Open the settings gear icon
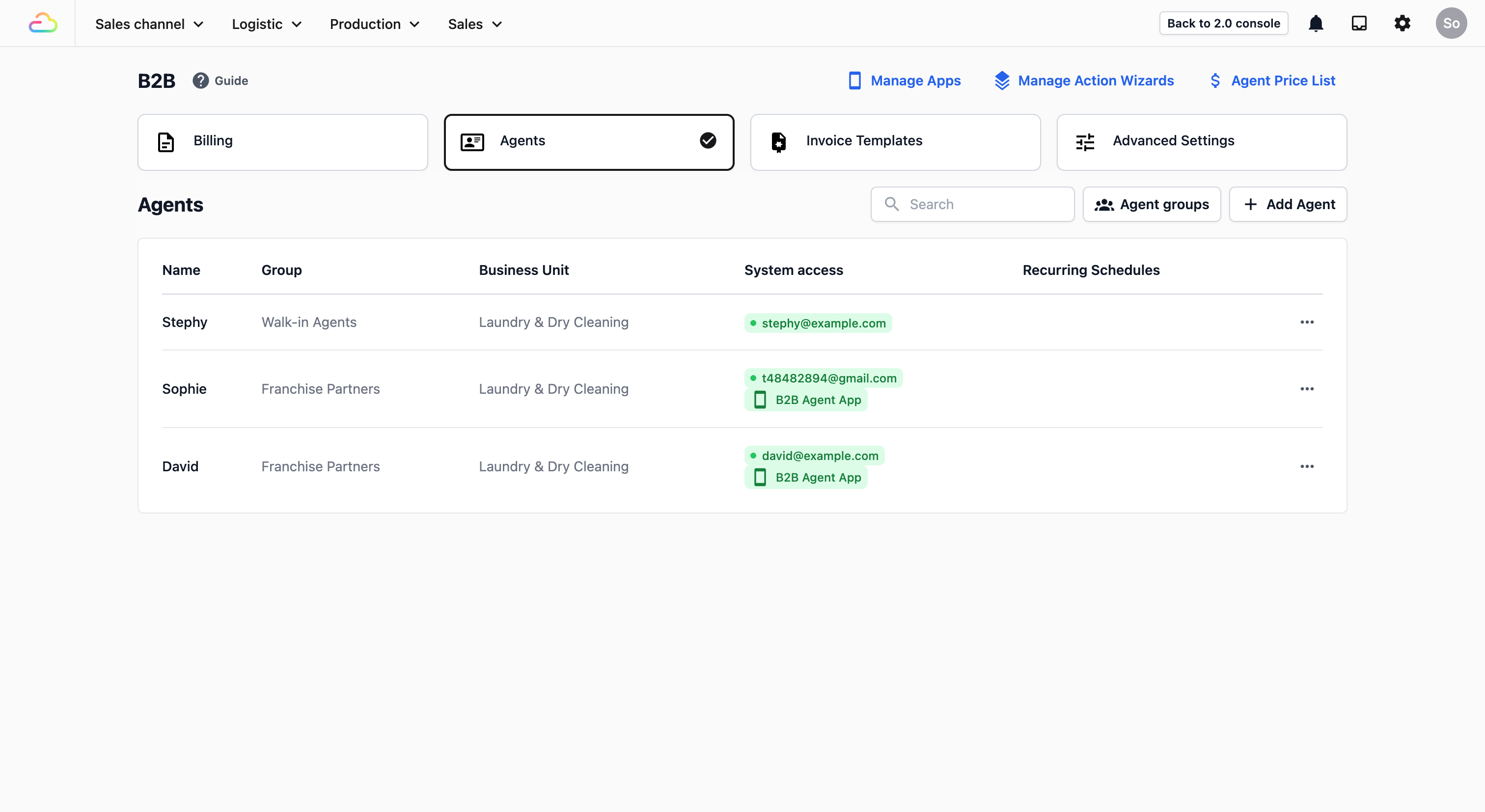This screenshot has height=812, width=1485. [x=1402, y=23]
